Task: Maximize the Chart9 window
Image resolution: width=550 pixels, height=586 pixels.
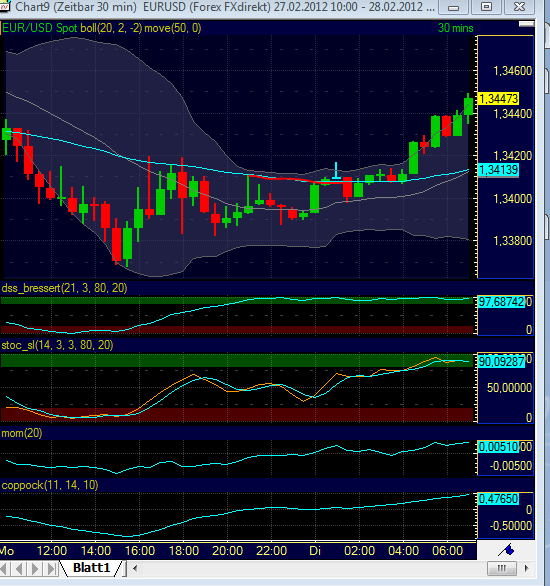Action: click(486, 7)
